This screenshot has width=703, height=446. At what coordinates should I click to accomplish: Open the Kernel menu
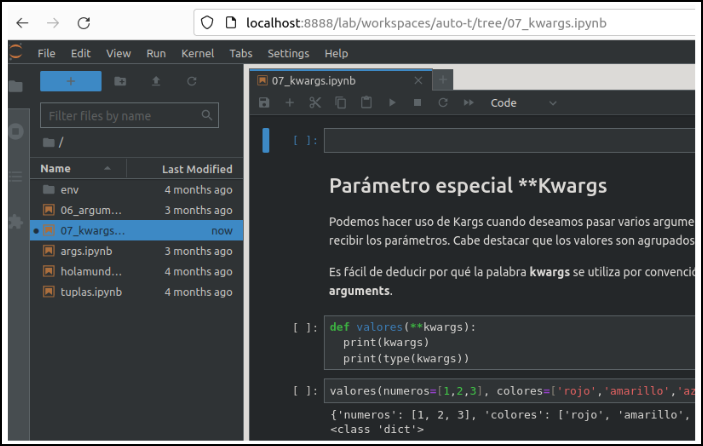point(197,53)
